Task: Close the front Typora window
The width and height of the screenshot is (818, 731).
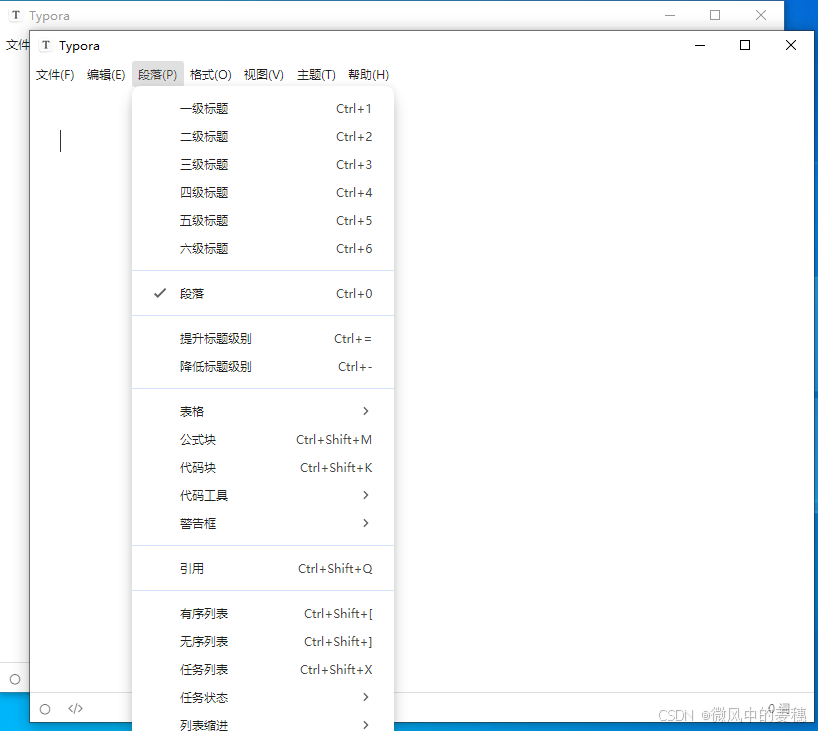Action: click(791, 45)
